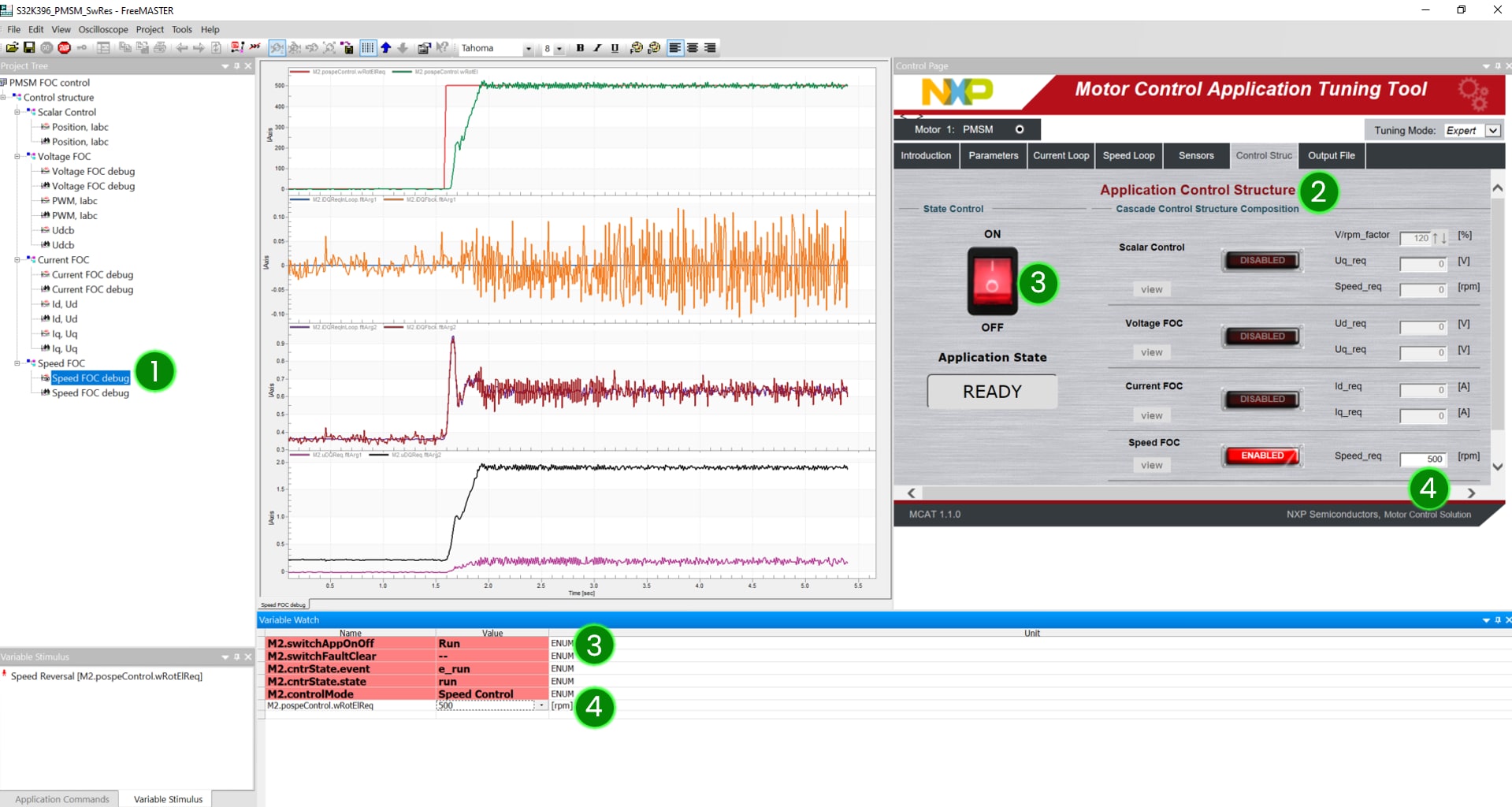1512x807 pixels.
Task: Collapse the Current FOC tree node
Action: point(17,260)
